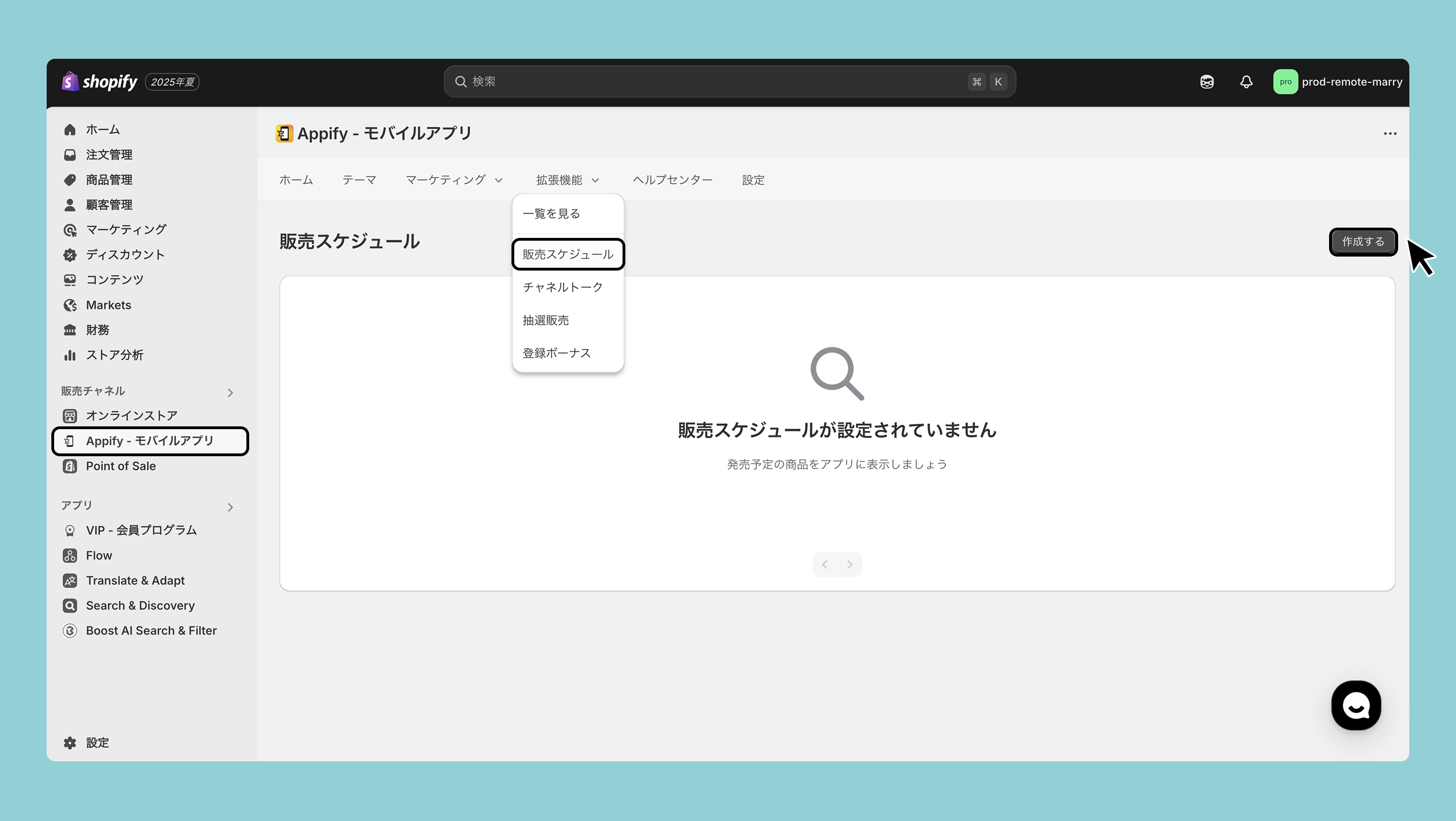Open Translate & Adapt app

(x=135, y=580)
